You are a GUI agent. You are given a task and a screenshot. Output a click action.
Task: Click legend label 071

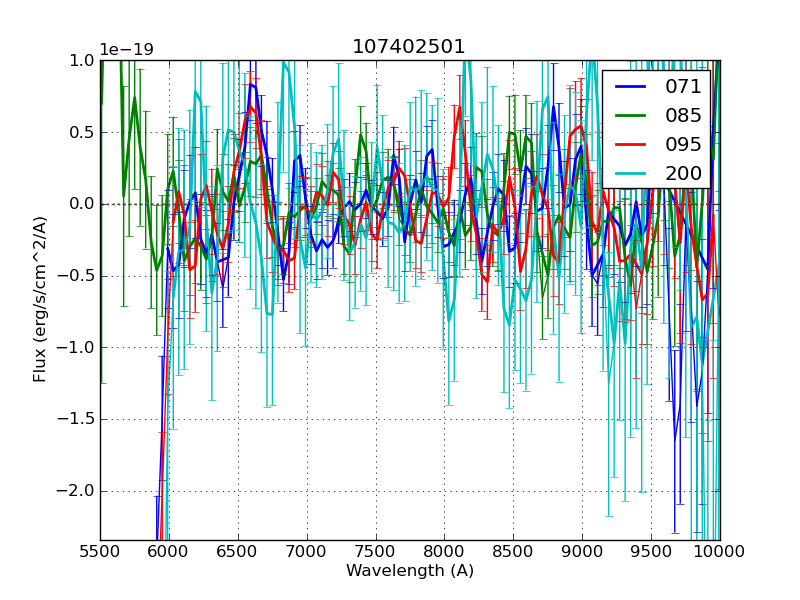click(x=683, y=87)
